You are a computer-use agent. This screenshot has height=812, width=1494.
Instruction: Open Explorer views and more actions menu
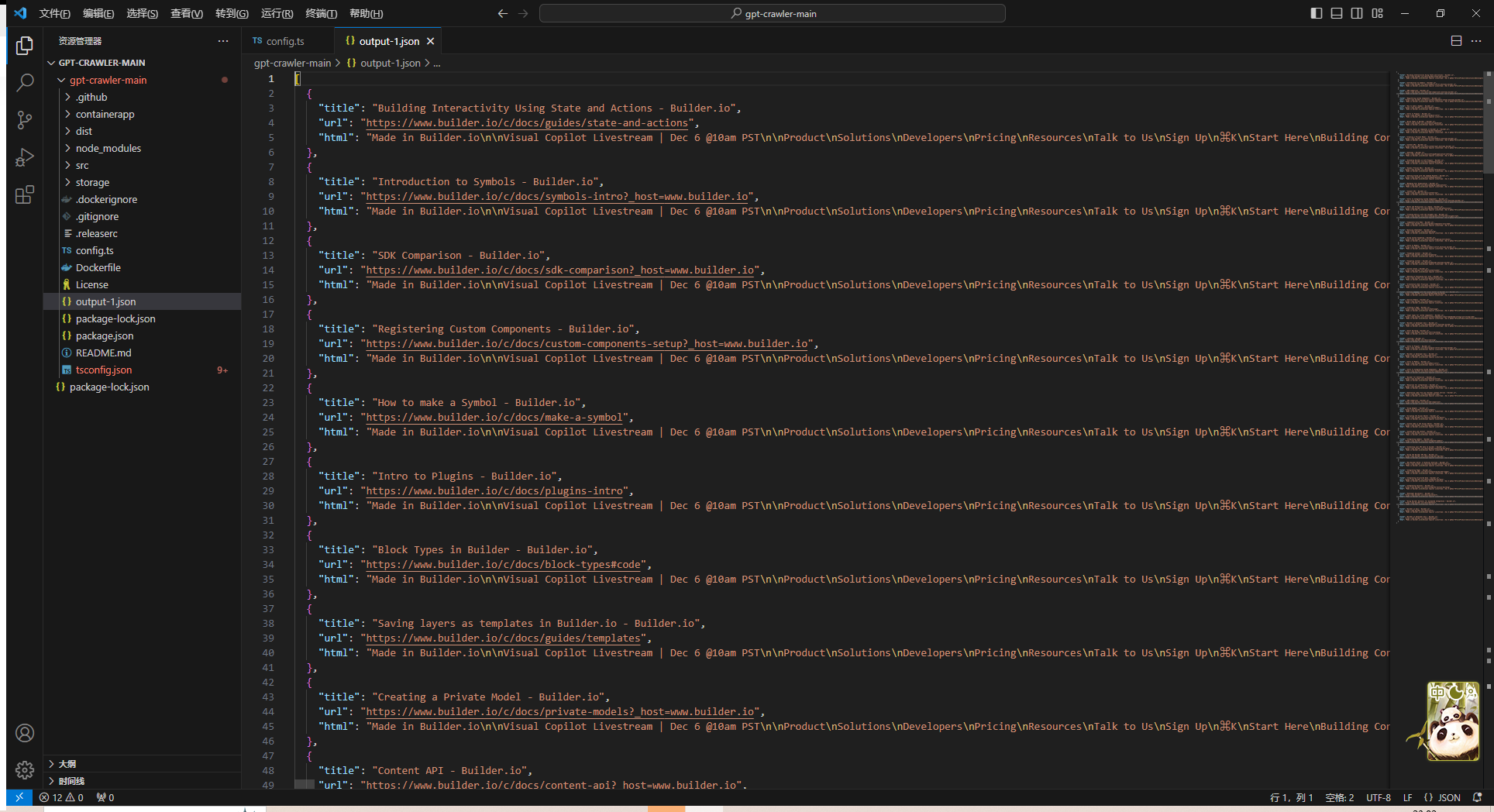pos(223,41)
